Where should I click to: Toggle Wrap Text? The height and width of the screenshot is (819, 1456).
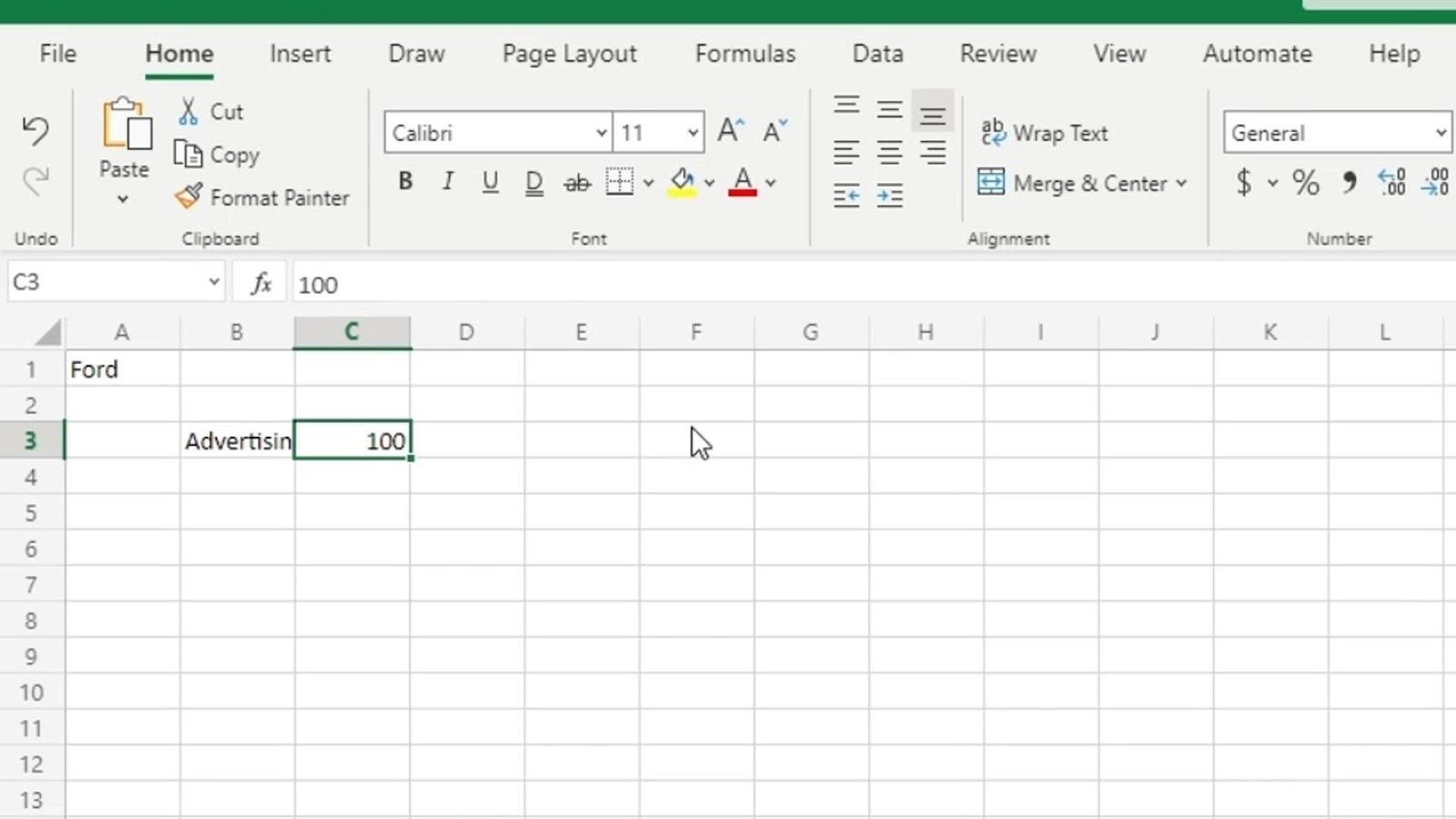[1045, 133]
